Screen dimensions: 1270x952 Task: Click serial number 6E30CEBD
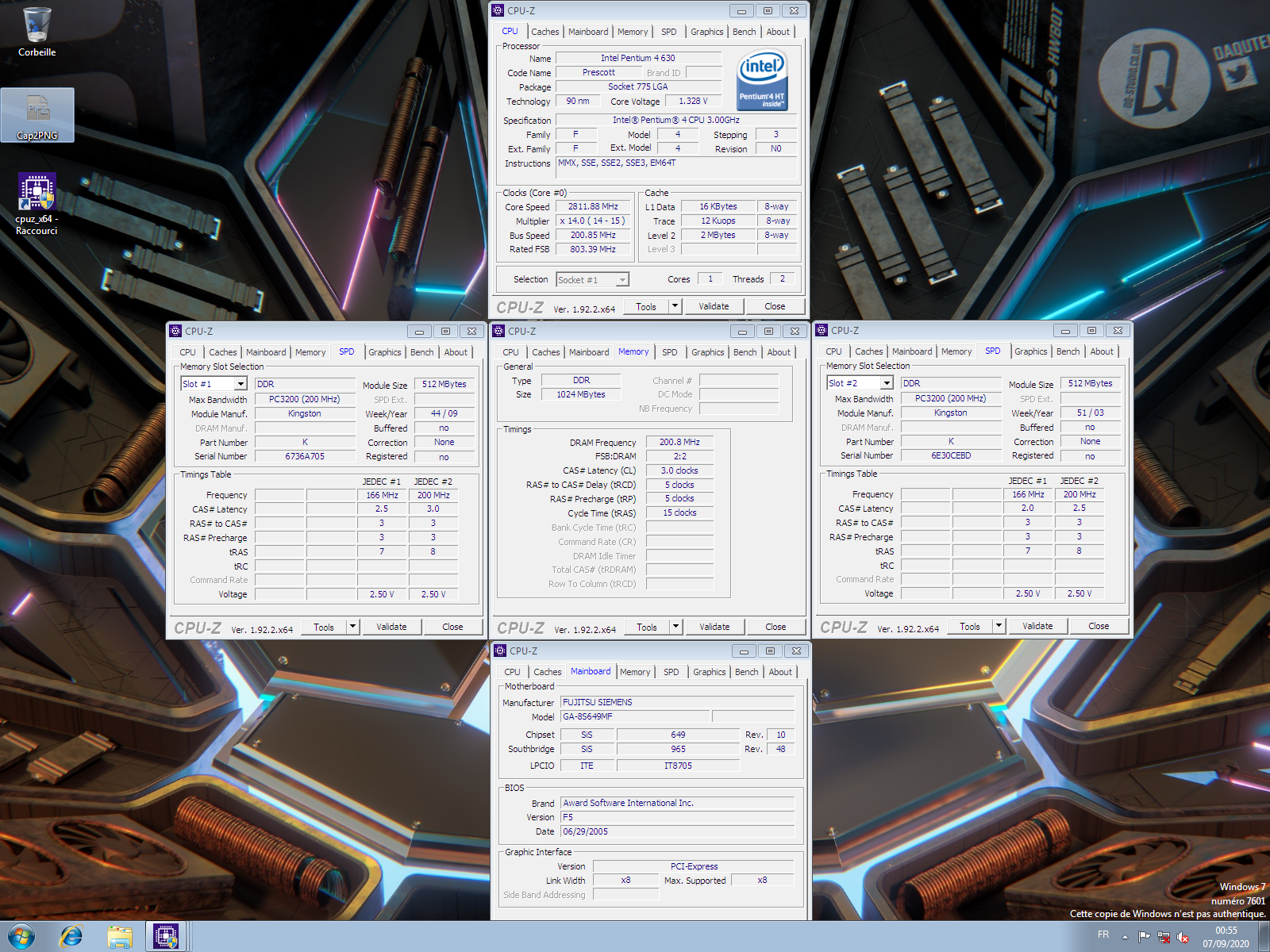[x=951, y=455]
